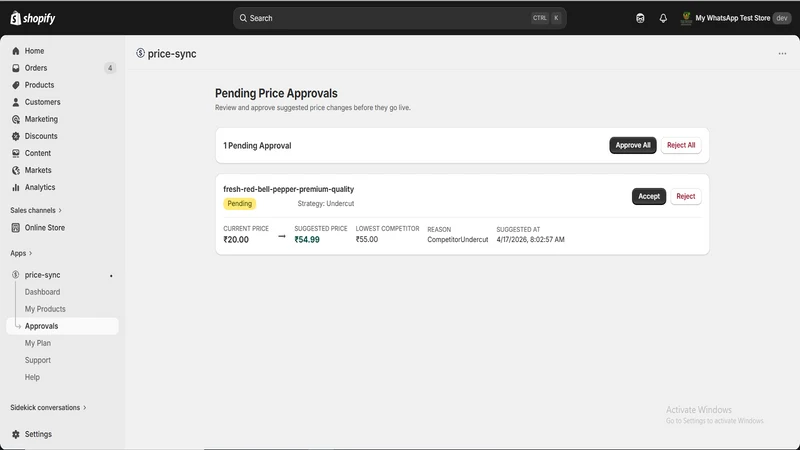
Task: Click the suggested at timestamp 4/17/2026
Action: [530, 240]
